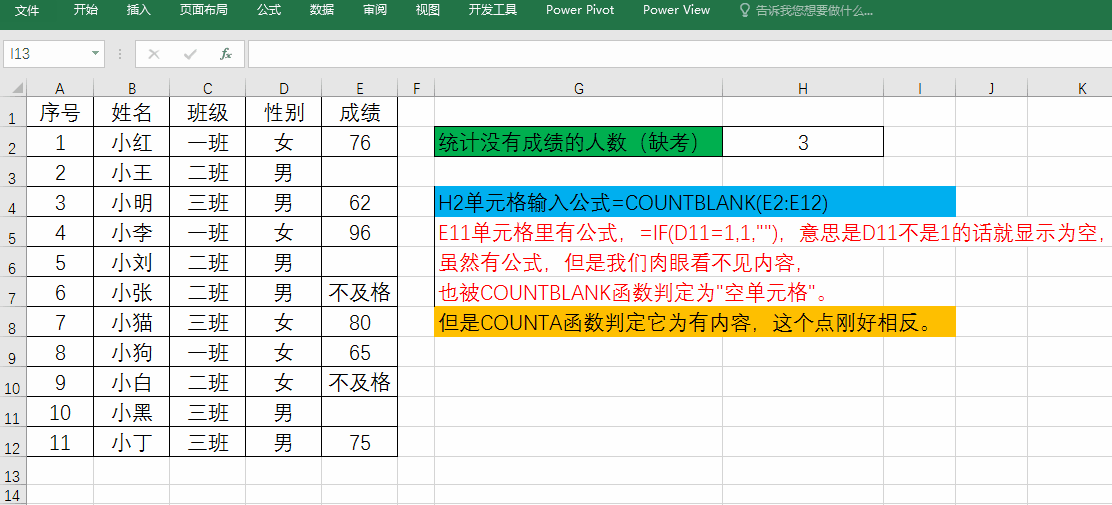Switch to the 数据 ribbon tab
The height and width of the screenshot is (505, 1112).
[322, 10]
